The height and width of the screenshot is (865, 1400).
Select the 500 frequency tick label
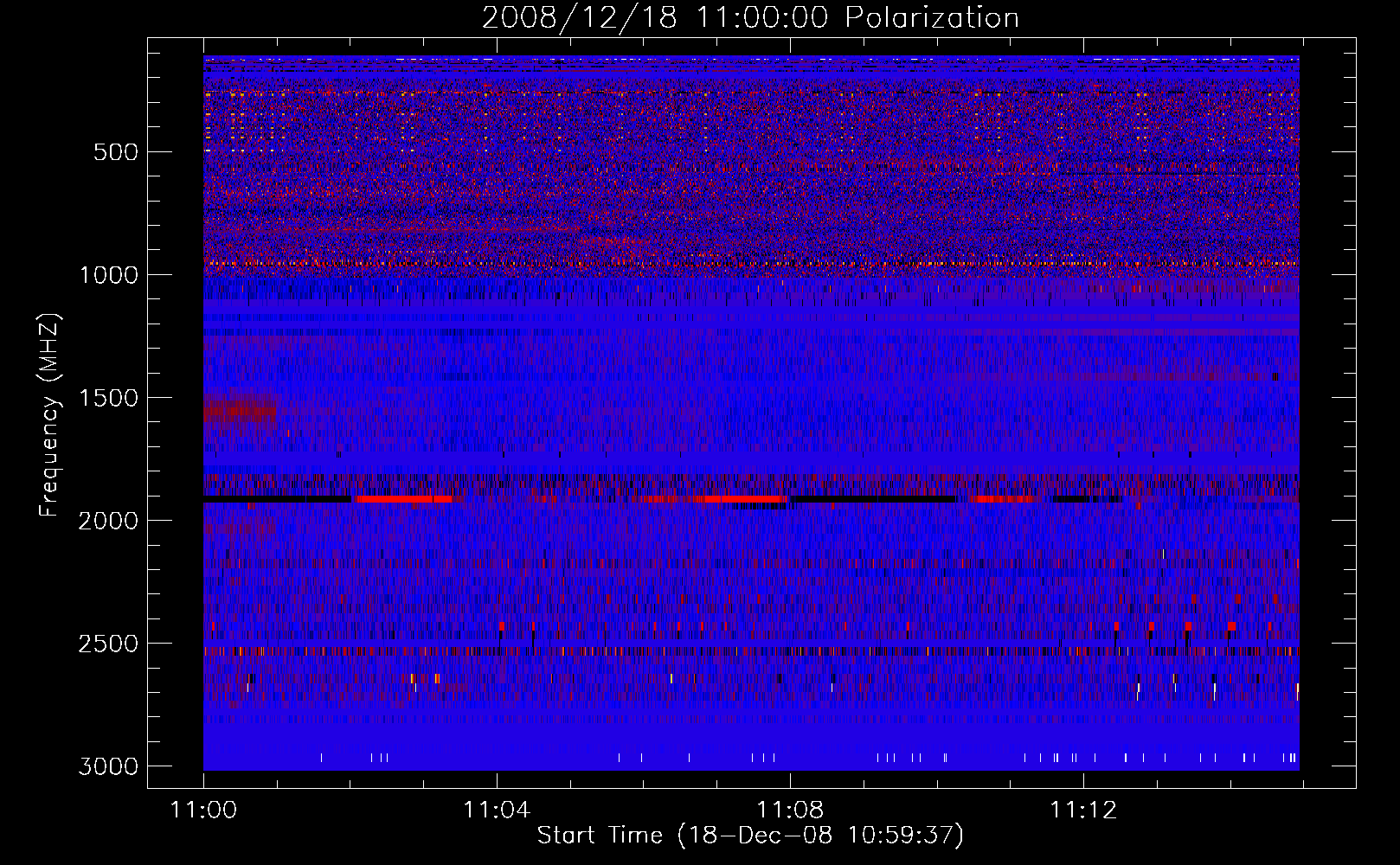[x=116, y=152]
